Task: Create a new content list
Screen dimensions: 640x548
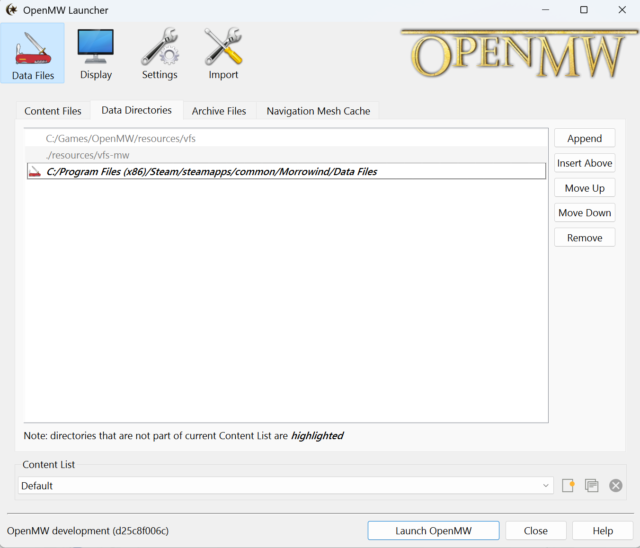Action: [x=568, y=485]
